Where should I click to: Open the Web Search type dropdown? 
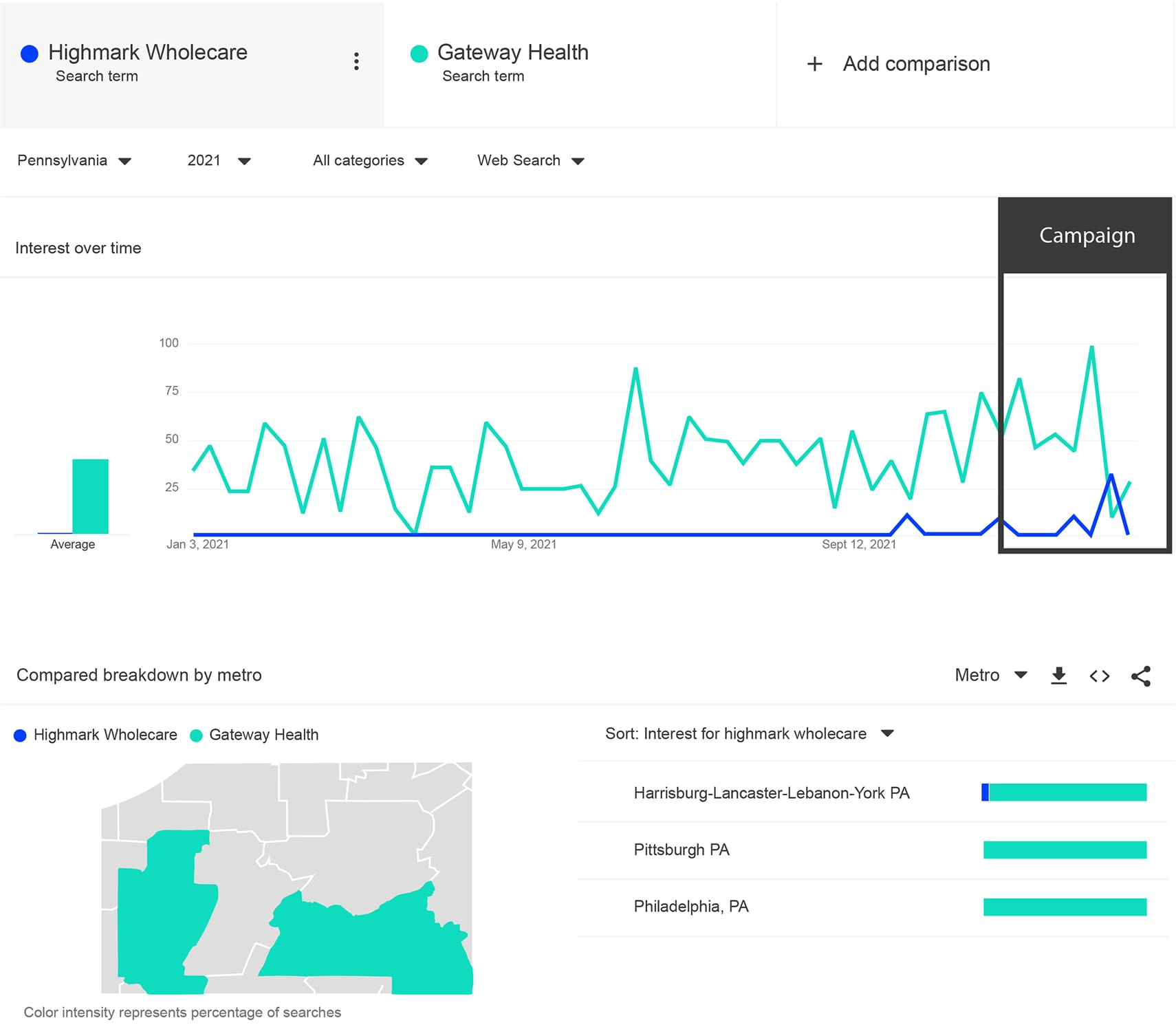pos(530,160)
